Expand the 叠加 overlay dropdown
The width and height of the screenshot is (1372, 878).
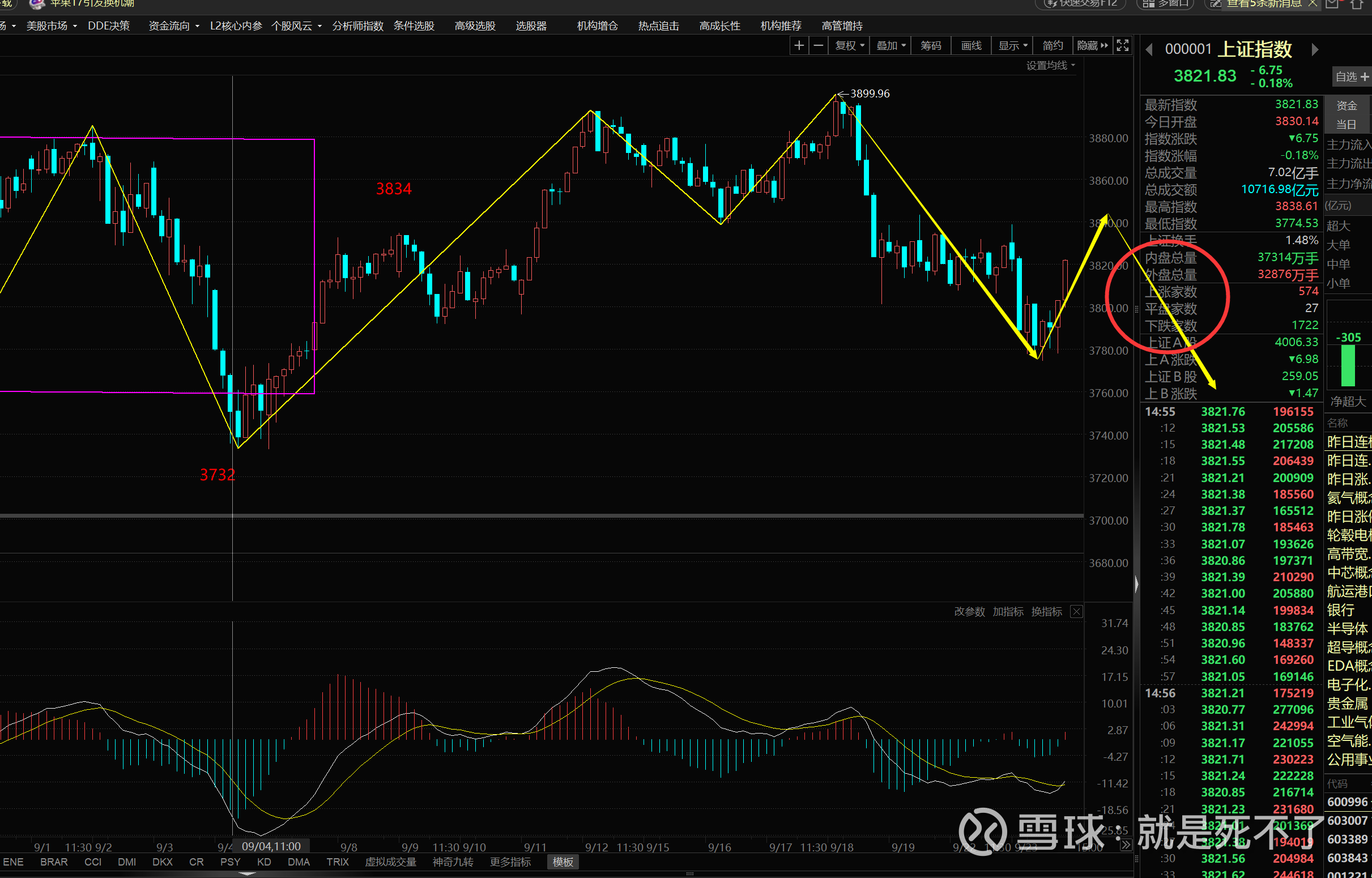point(890,46)
